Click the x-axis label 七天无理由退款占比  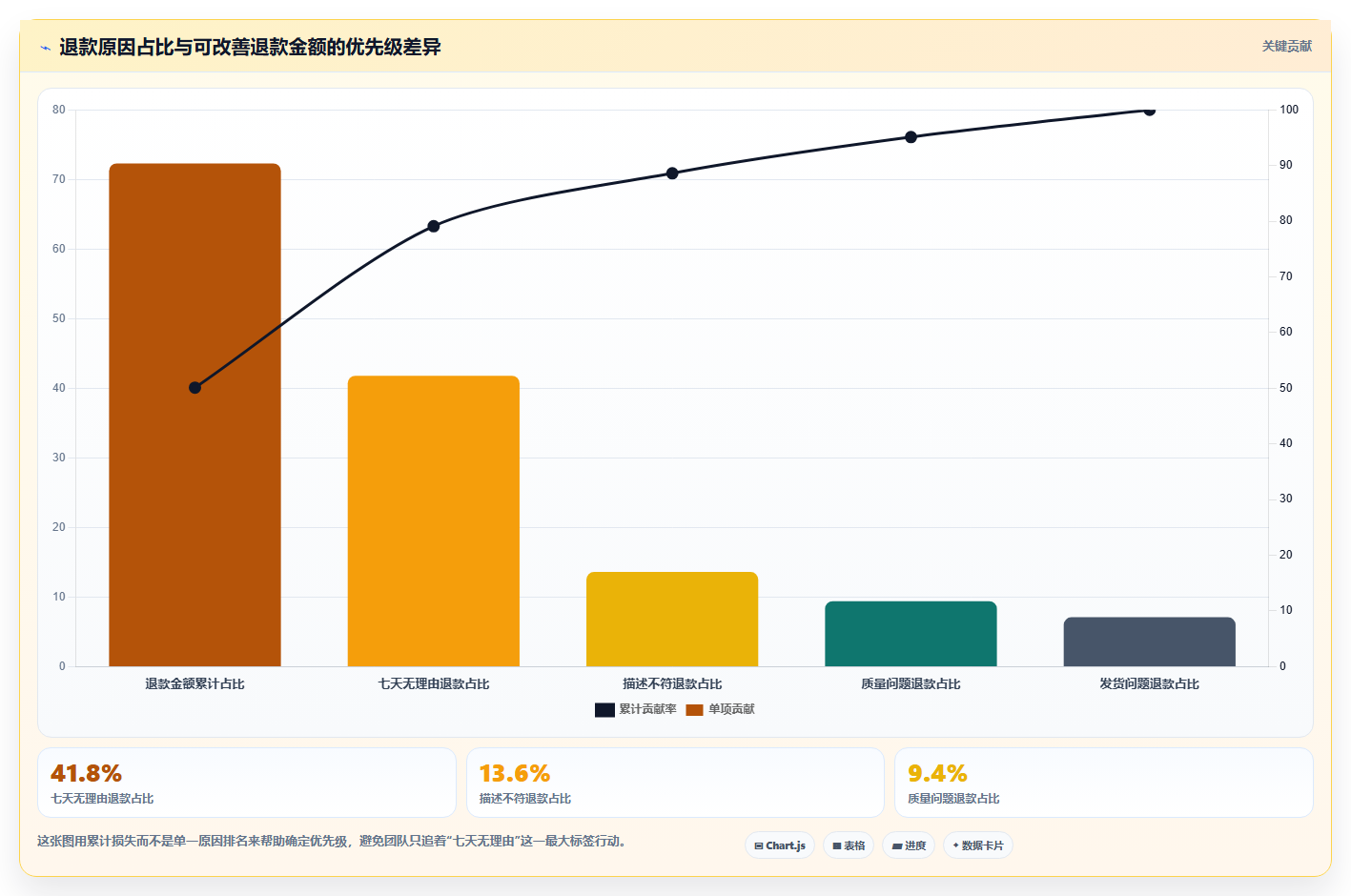click(x=434, y=683)
